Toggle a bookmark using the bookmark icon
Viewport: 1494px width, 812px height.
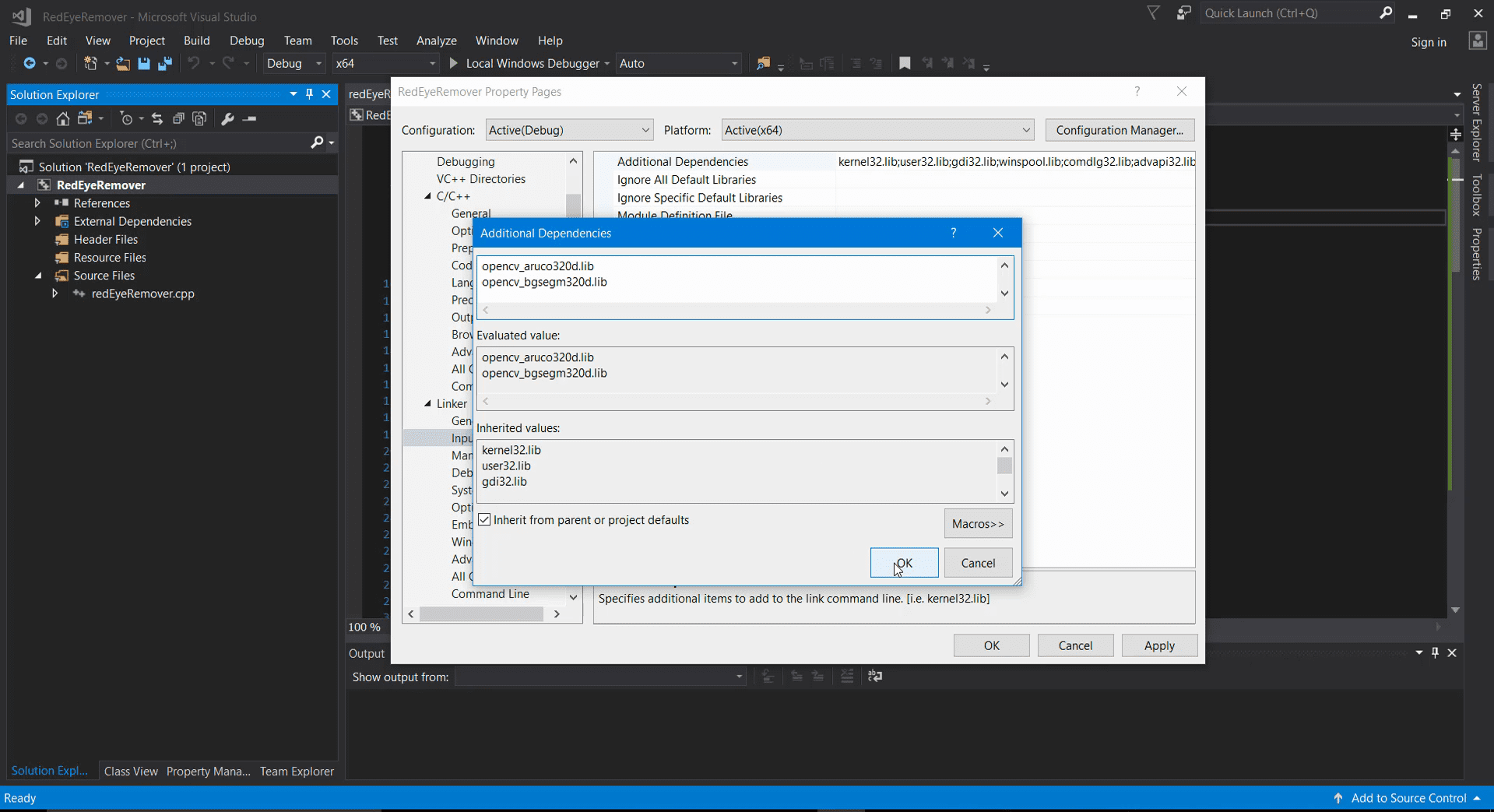tap(905, 63)
